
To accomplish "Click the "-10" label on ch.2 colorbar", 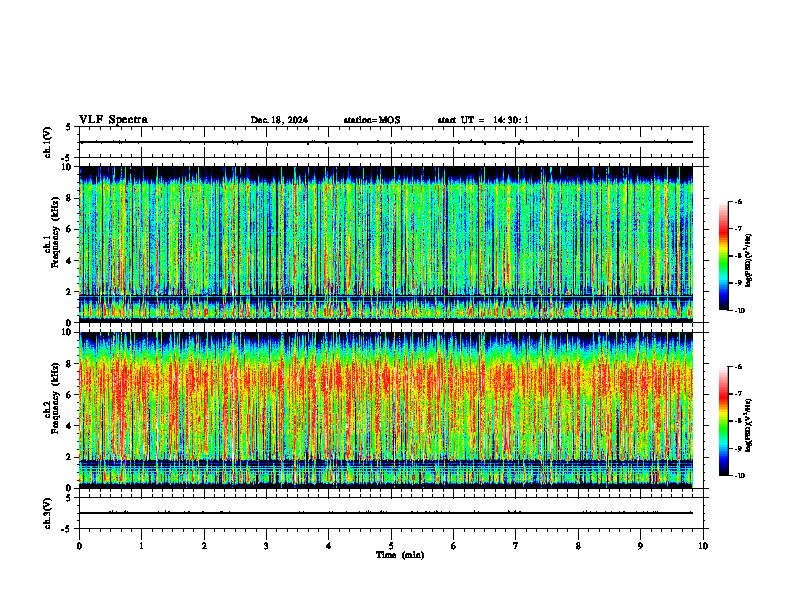I will 739,476.
